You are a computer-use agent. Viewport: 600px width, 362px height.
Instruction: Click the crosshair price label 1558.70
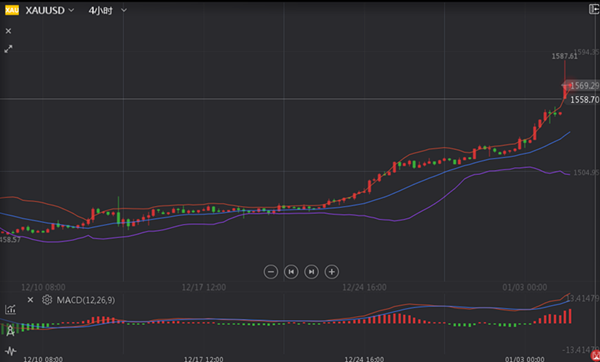coord(584,100)
